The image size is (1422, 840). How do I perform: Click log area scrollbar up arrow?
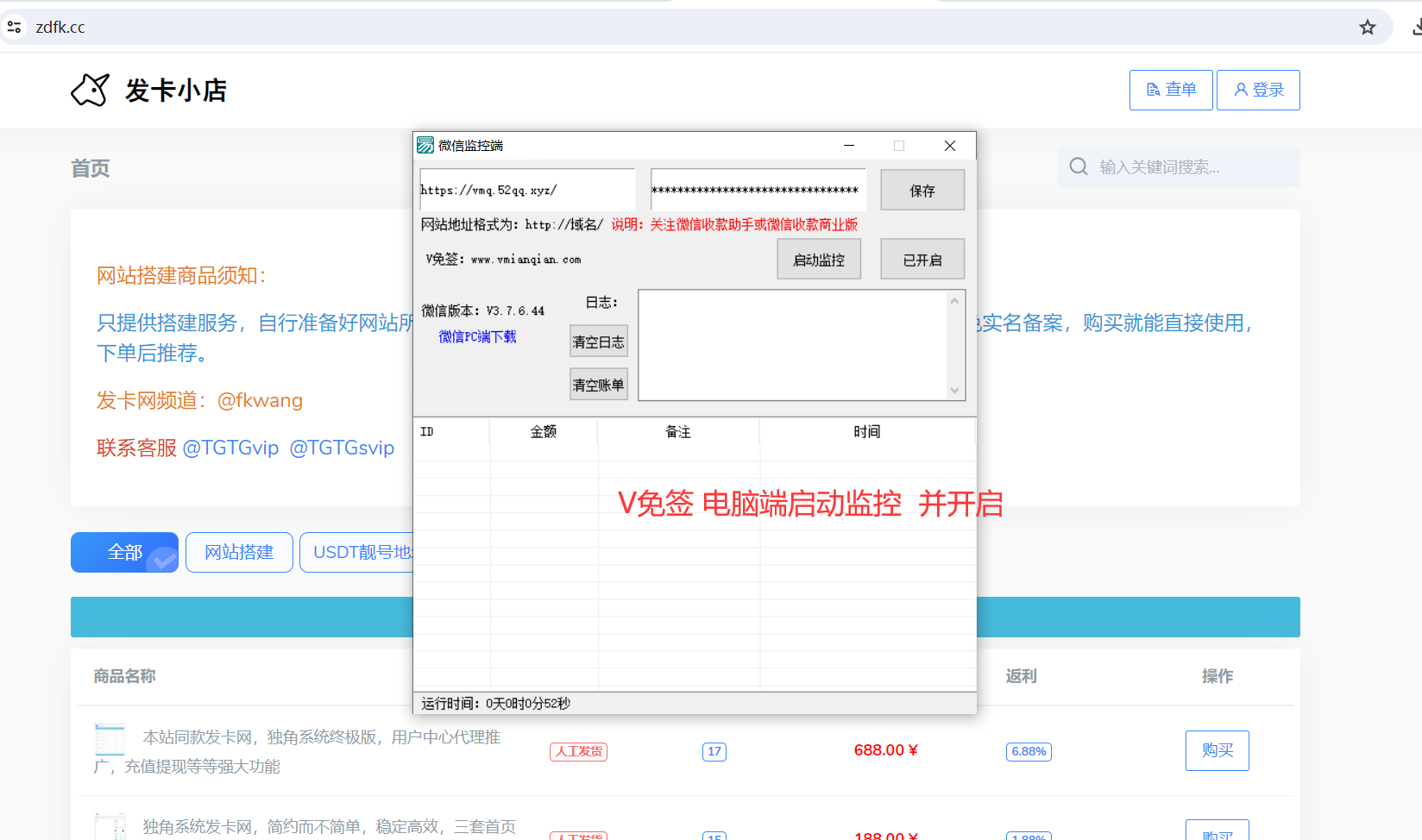954,301
